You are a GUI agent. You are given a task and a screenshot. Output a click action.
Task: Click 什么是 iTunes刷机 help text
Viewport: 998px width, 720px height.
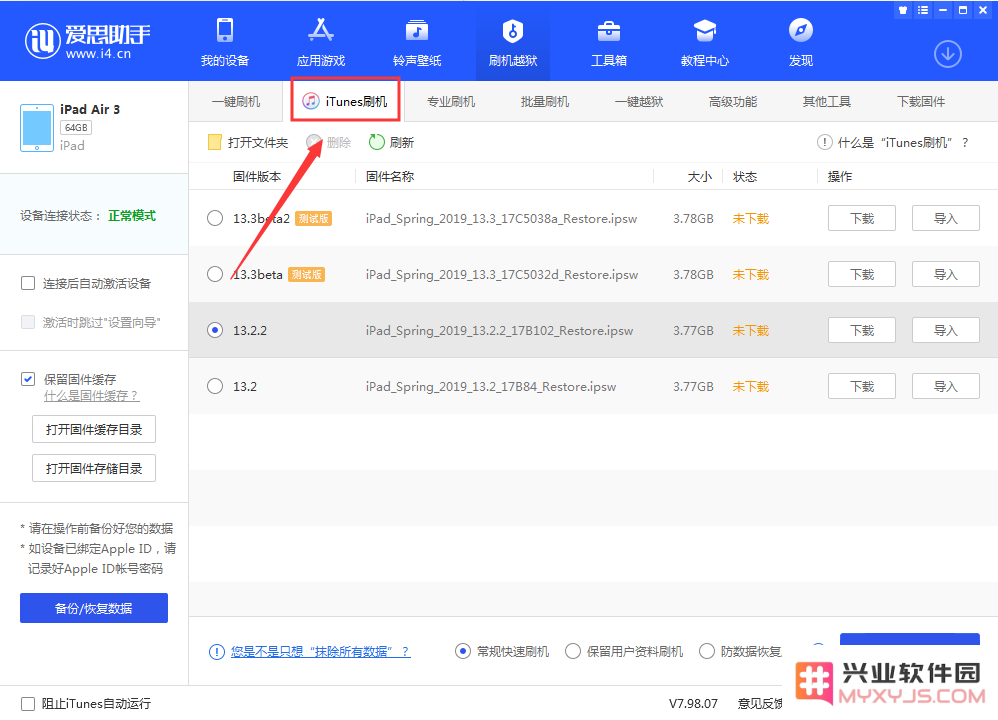[x=903, y=143]
